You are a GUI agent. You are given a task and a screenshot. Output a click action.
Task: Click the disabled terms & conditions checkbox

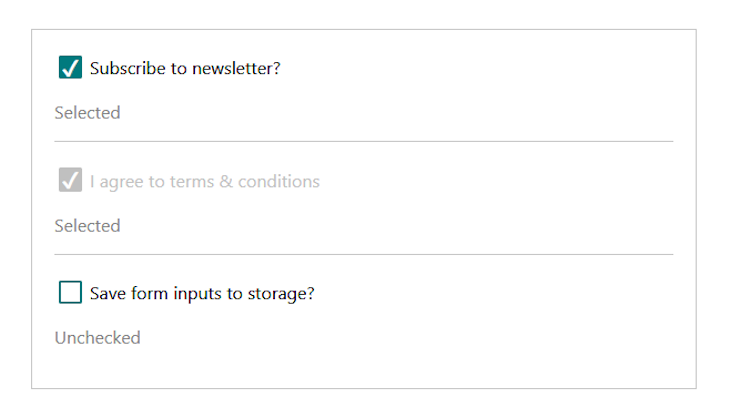70,181
